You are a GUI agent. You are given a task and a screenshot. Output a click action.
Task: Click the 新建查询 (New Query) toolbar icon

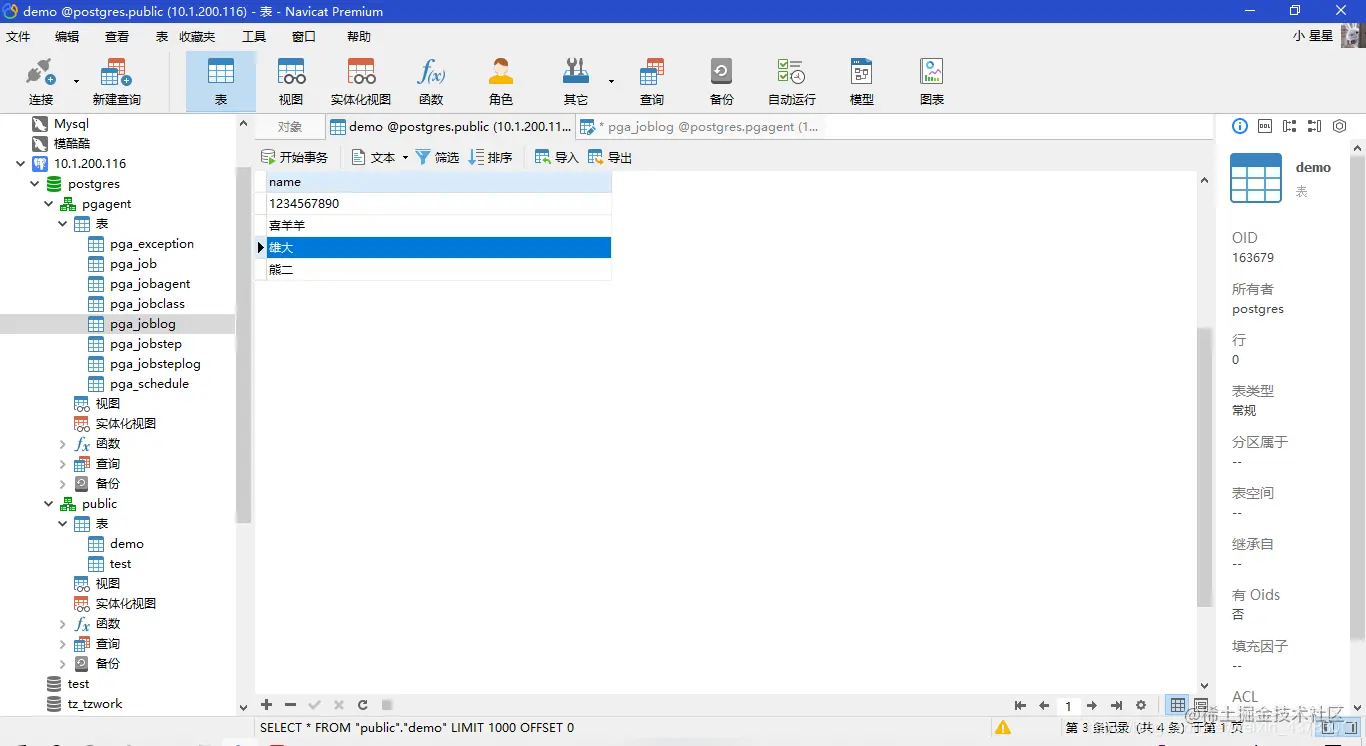pos(116,82)
